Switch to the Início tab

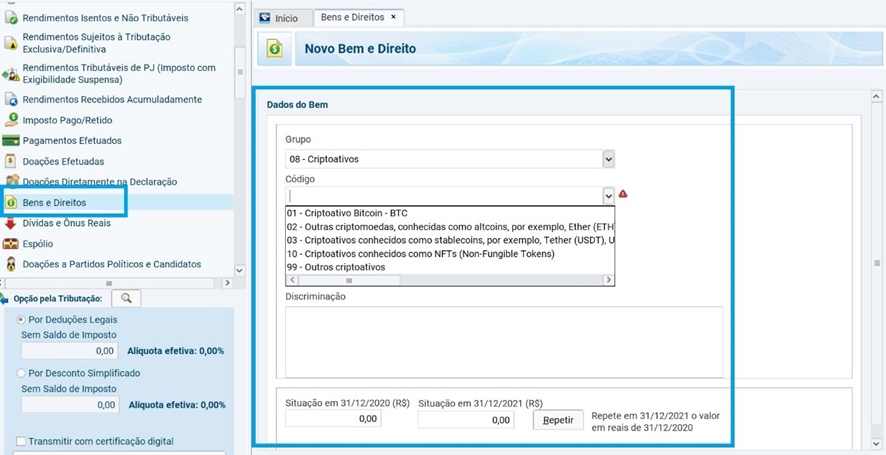click(279, 18)
